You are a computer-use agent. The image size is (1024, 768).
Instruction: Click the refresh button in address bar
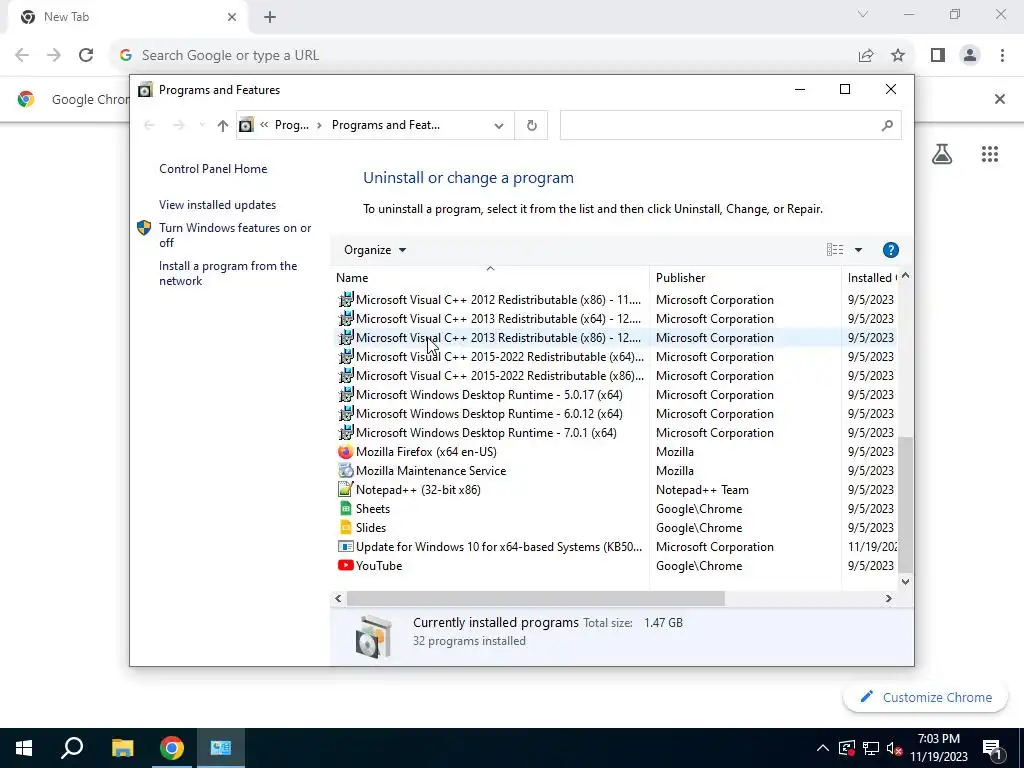coord(532,125)
